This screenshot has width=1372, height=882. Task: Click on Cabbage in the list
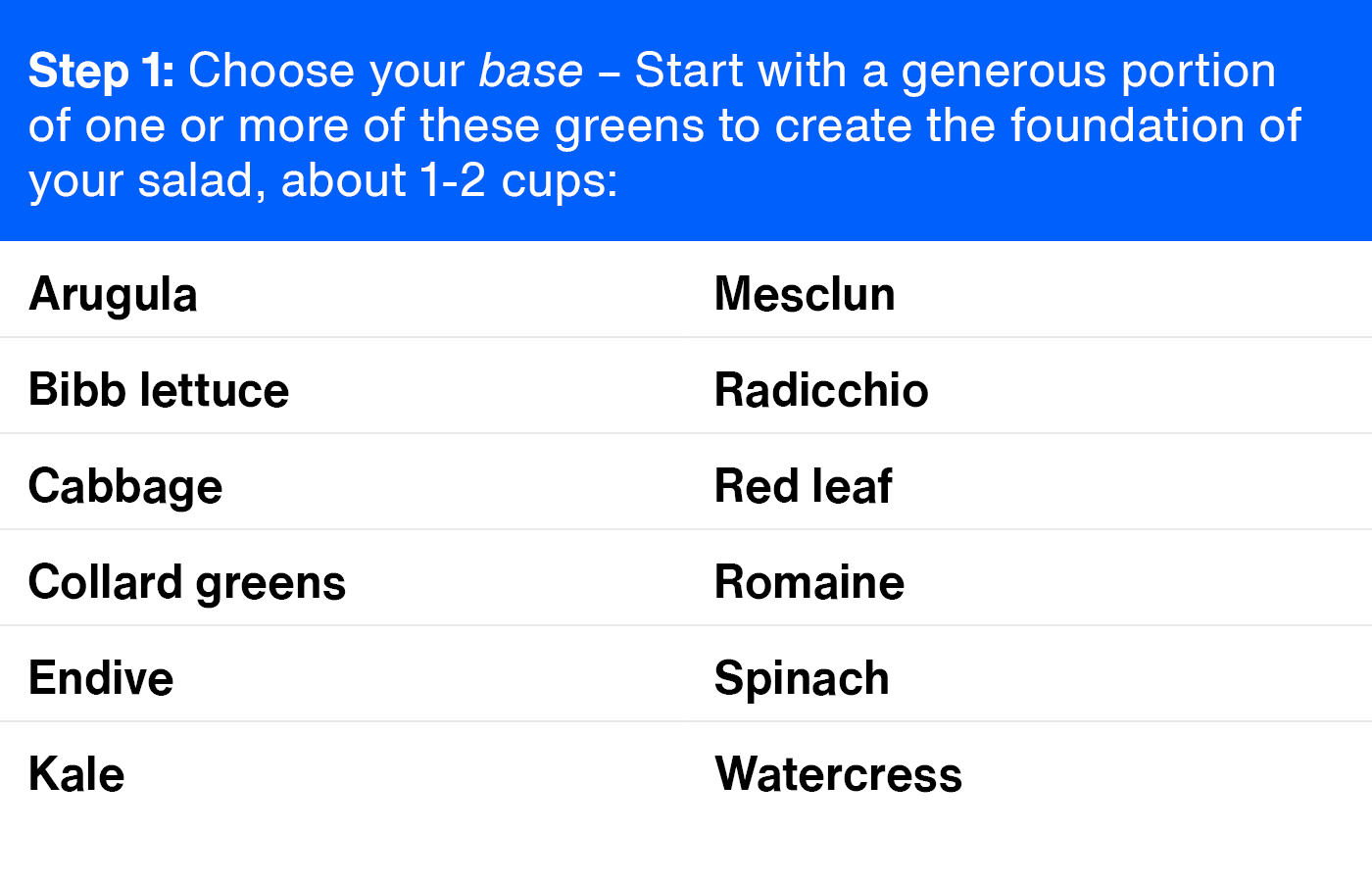coord(125,486)
